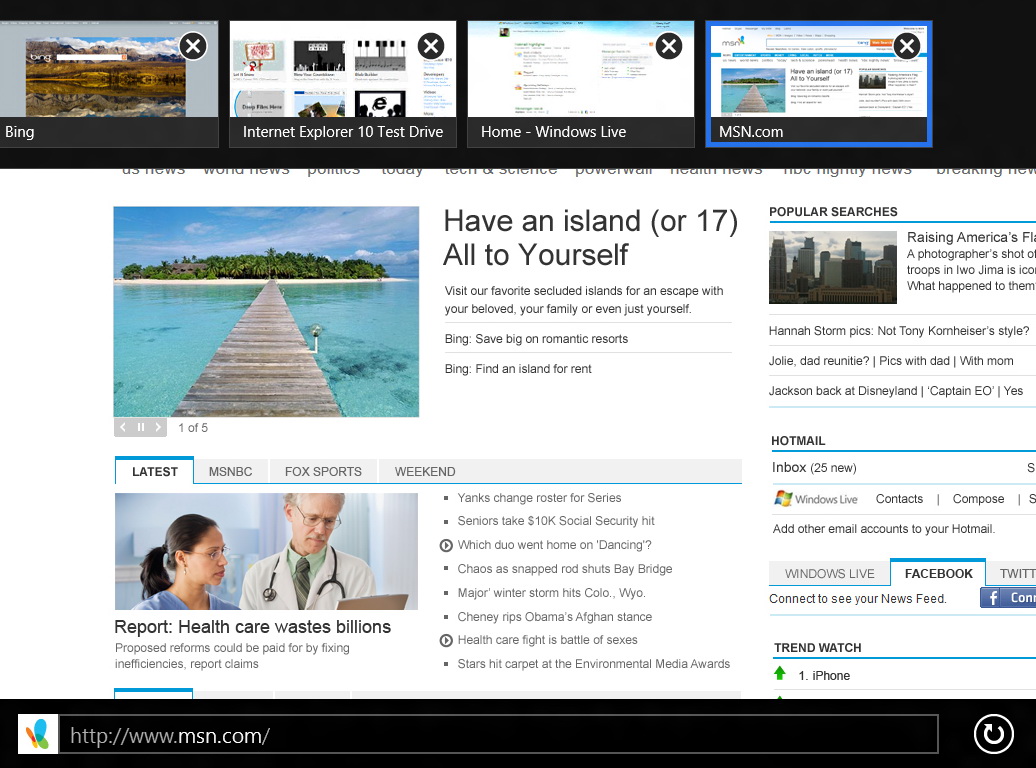Click video icon beside 'Health care fight'
1036x768 pixels.
(x=446, y=640)
